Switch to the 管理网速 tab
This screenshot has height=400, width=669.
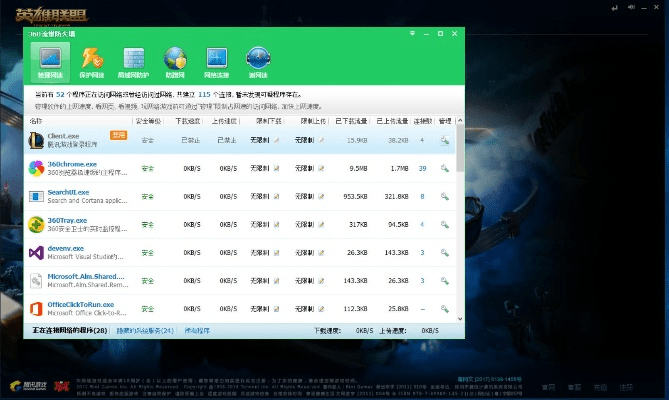pos(49,62)
